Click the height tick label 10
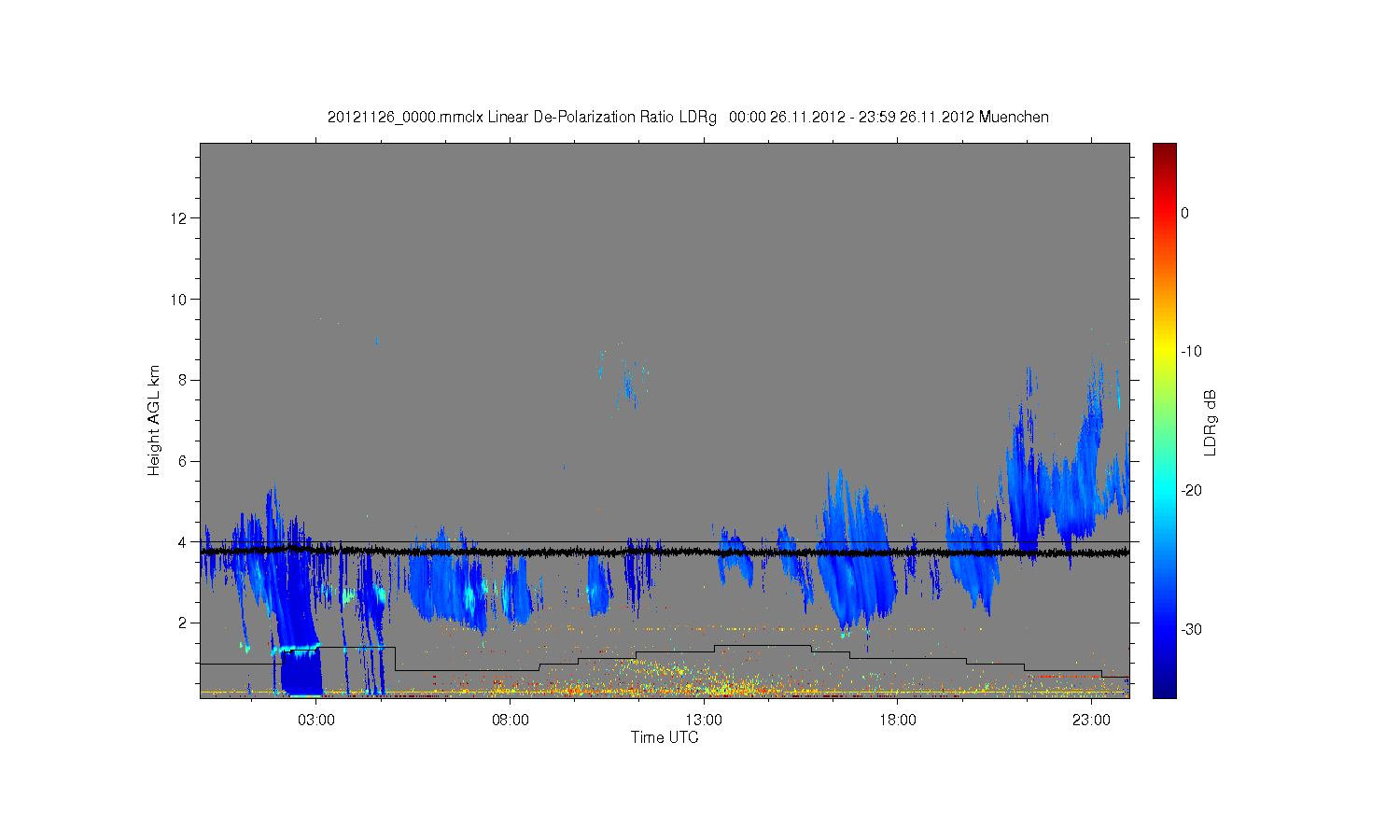Screen dimensions: 1400x840 click(179, 300)
